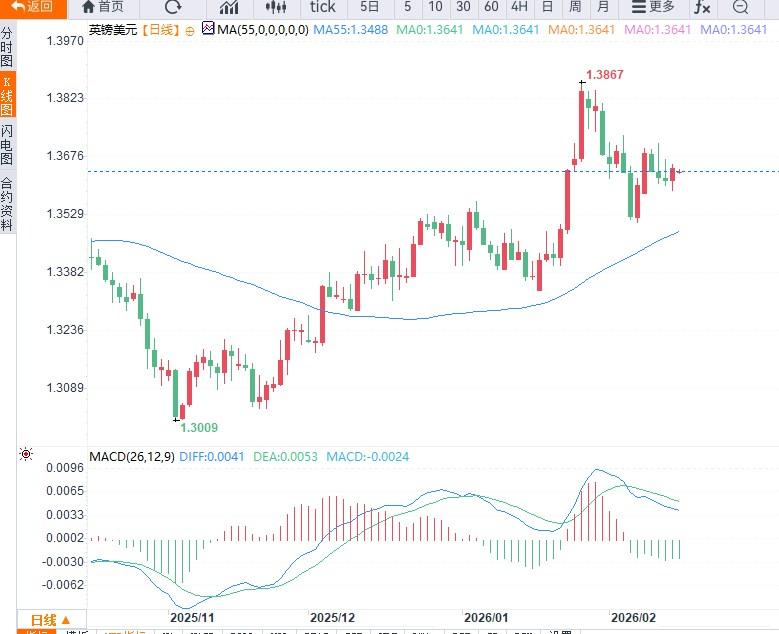Open the line chart type icon
779x634 pixels.
pos(229,7)
